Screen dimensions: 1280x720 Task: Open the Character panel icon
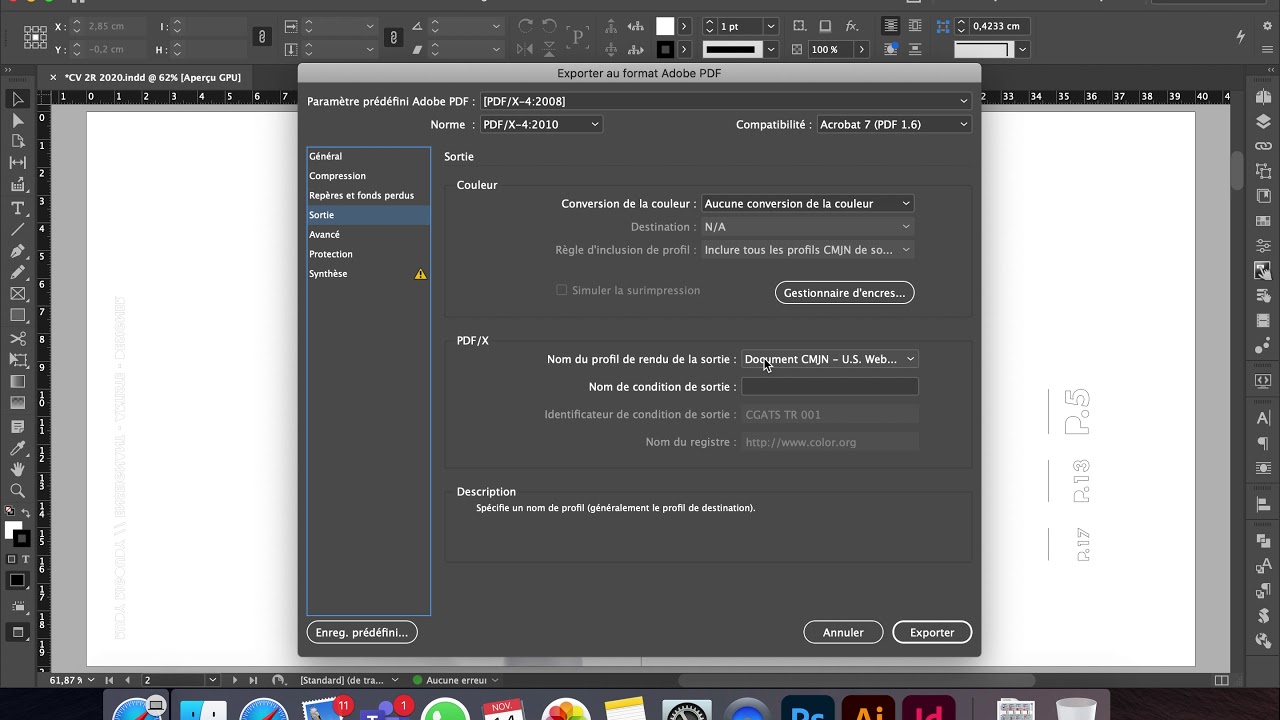[x=1263, y=419]
